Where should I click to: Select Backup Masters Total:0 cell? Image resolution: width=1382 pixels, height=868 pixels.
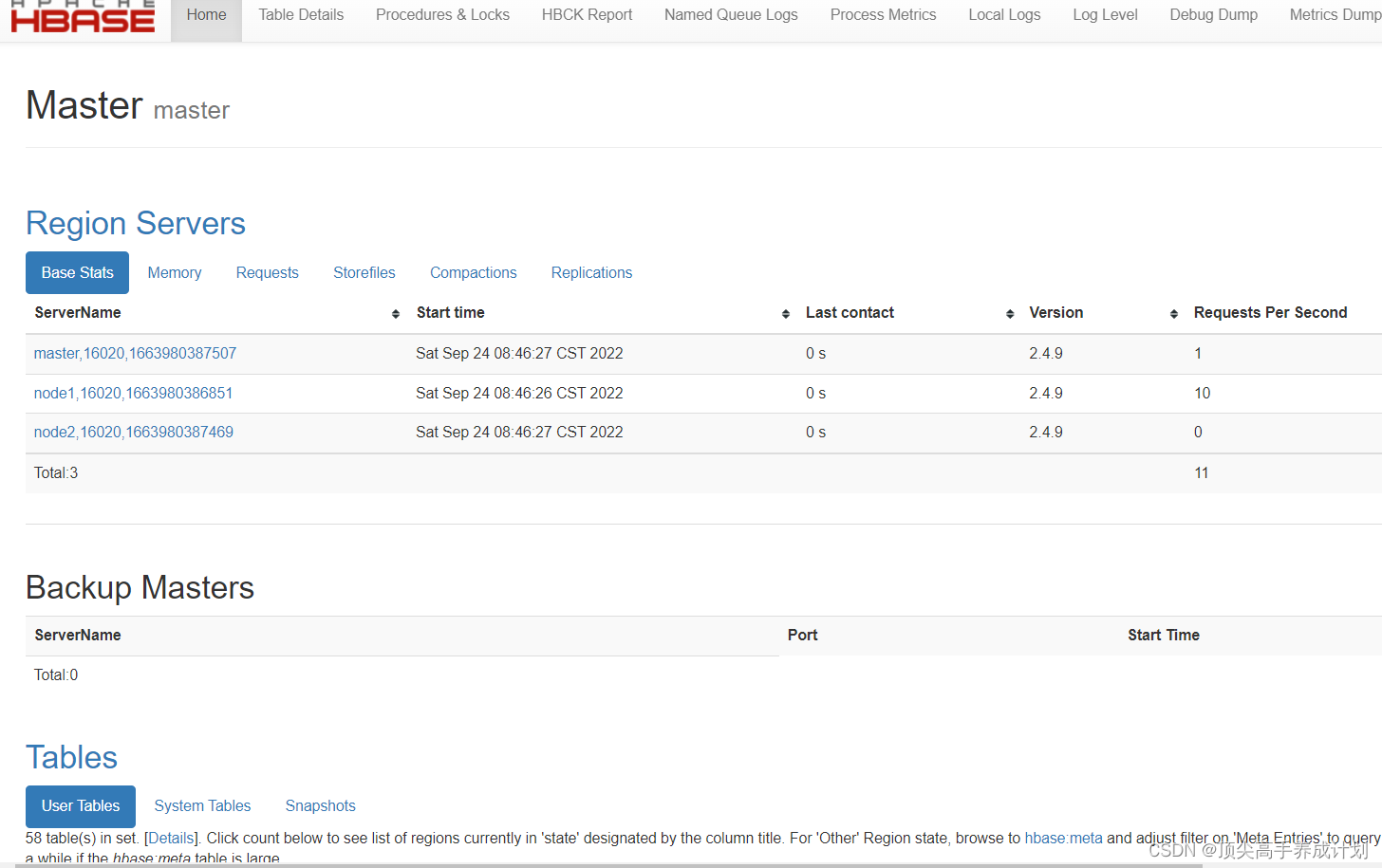[56, 674]
